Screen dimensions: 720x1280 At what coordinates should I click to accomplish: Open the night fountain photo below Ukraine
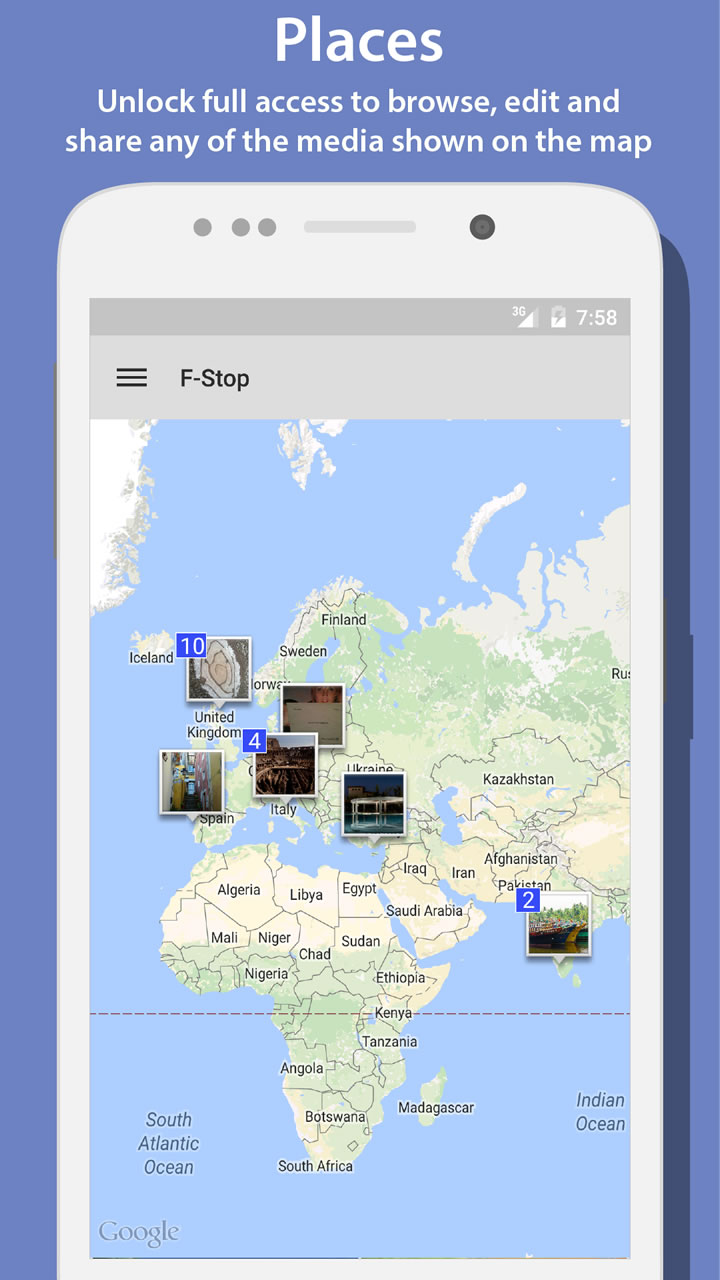(373, 803)
